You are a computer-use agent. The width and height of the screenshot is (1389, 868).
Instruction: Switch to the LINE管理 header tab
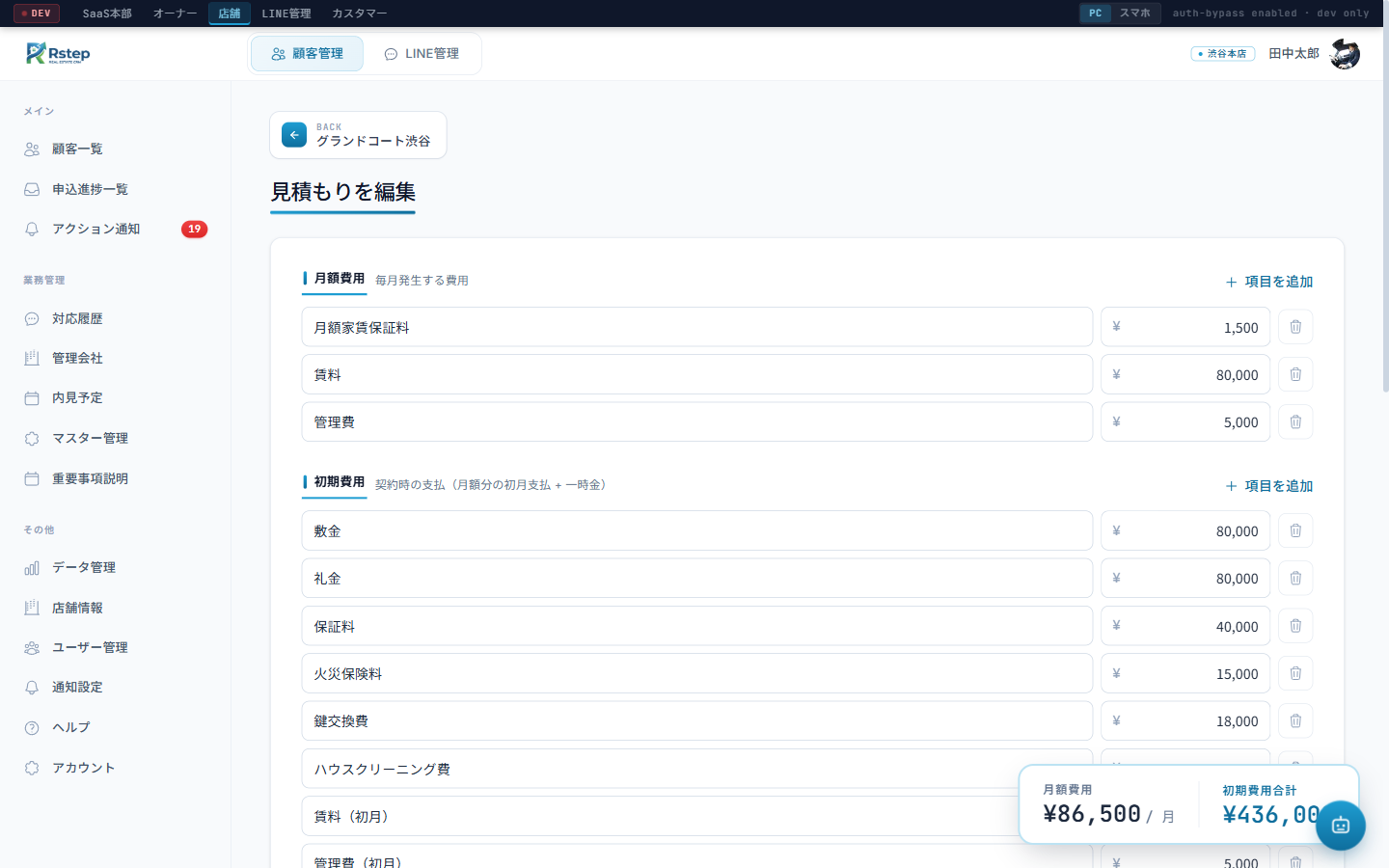pos(422,54)
